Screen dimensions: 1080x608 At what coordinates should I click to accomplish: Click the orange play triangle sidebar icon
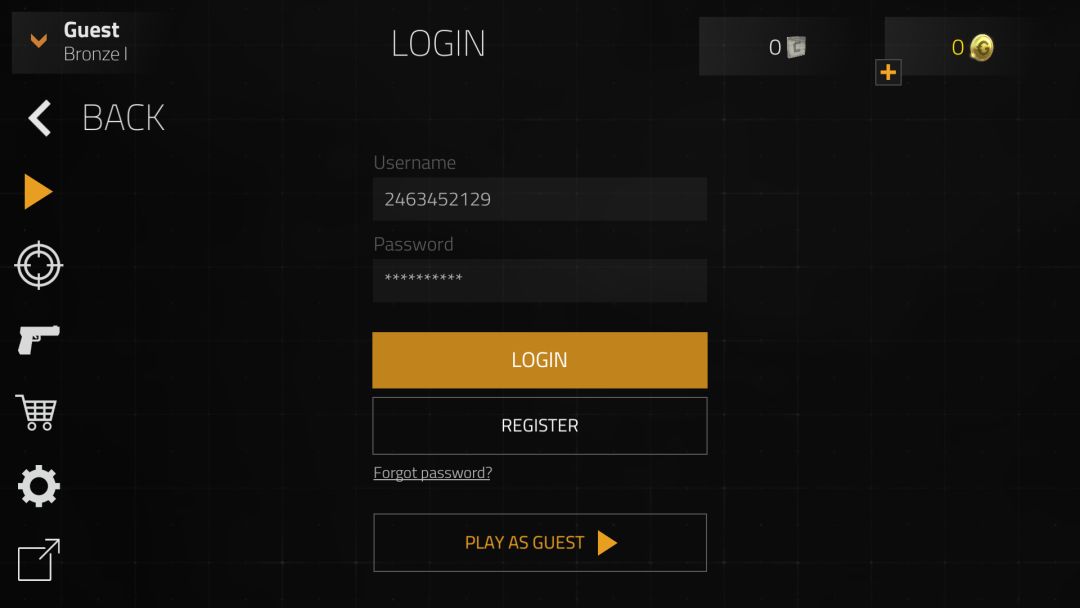[x=38, y=191]
